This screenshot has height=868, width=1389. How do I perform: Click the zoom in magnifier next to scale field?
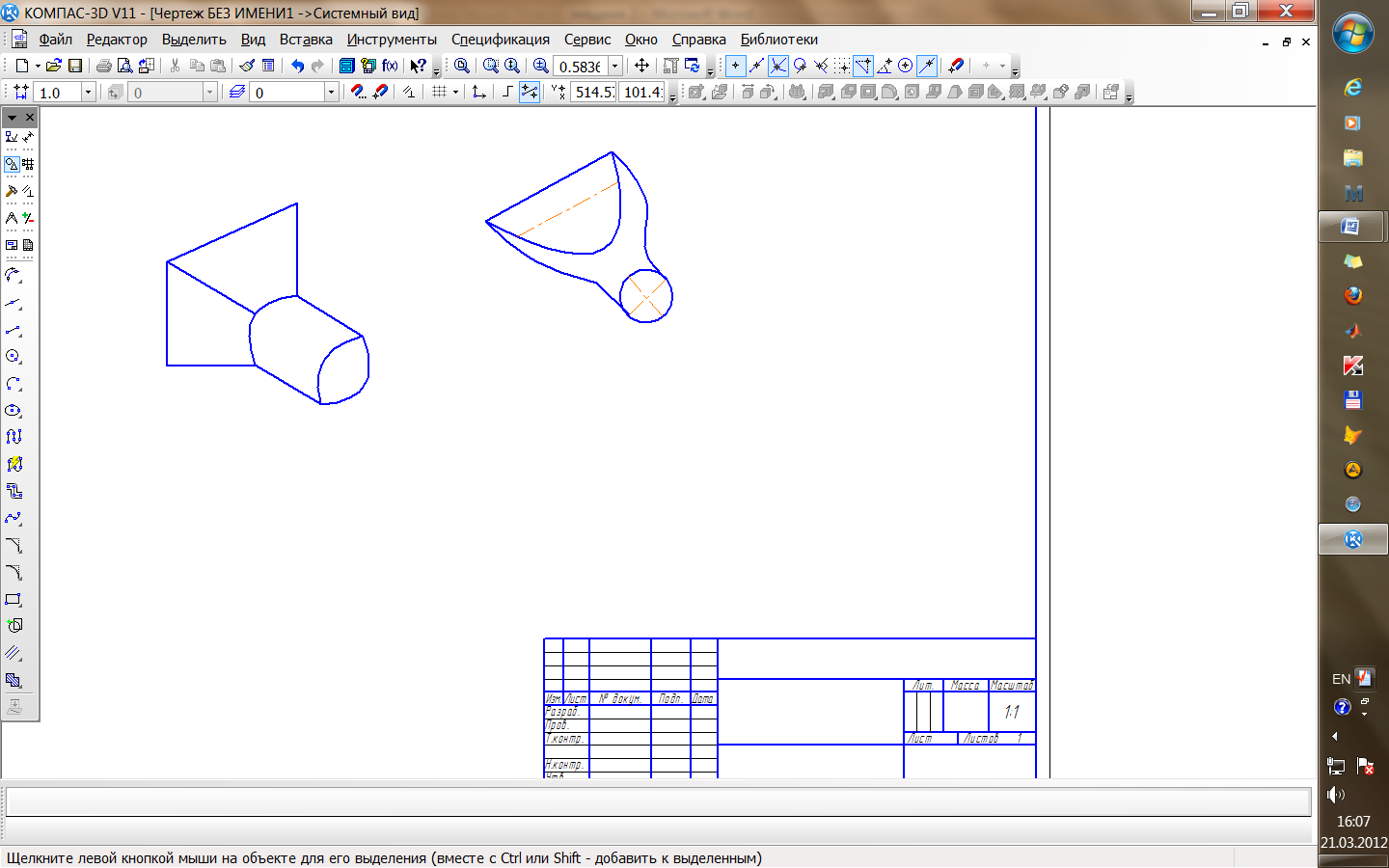pos(541,66)
